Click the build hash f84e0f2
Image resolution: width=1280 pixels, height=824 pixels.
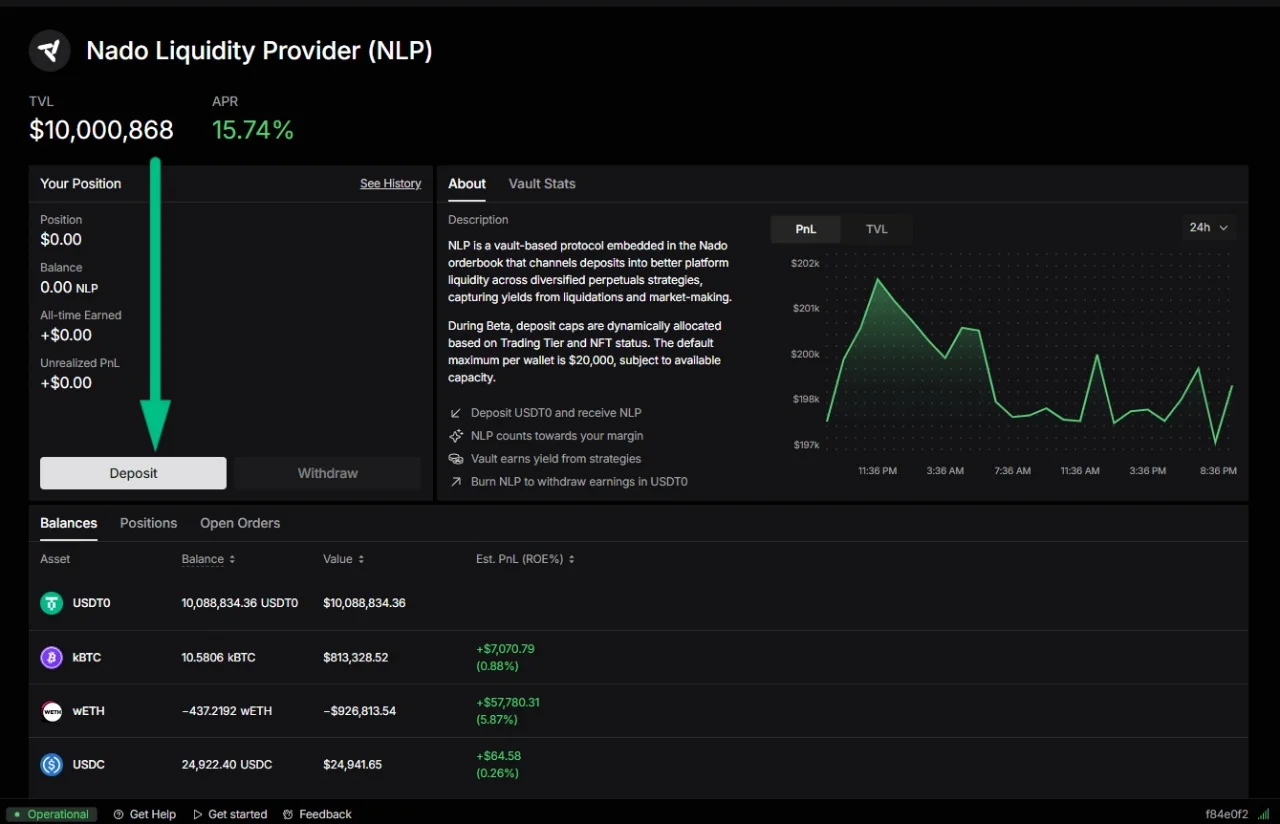click(x=1227, y=814)
